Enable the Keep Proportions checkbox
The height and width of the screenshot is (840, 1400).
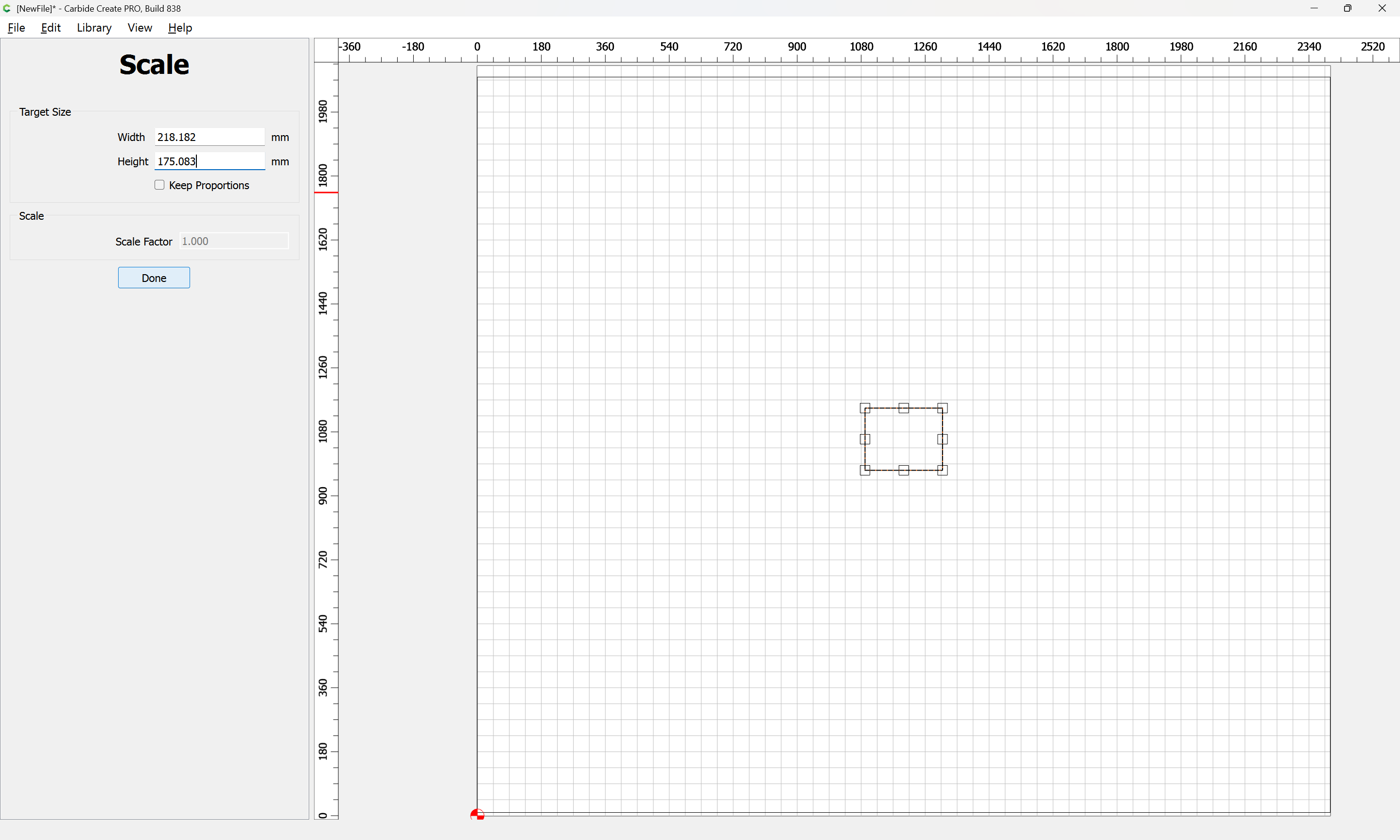[159, 185]
